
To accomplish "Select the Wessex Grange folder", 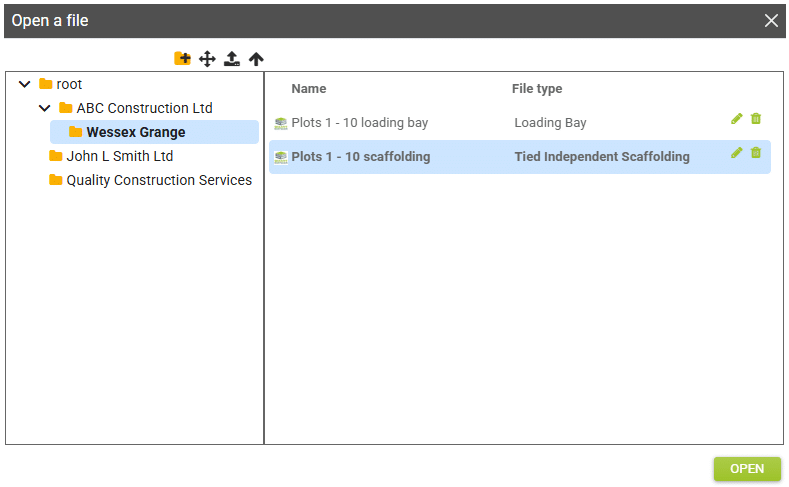I will pos(135,132).
